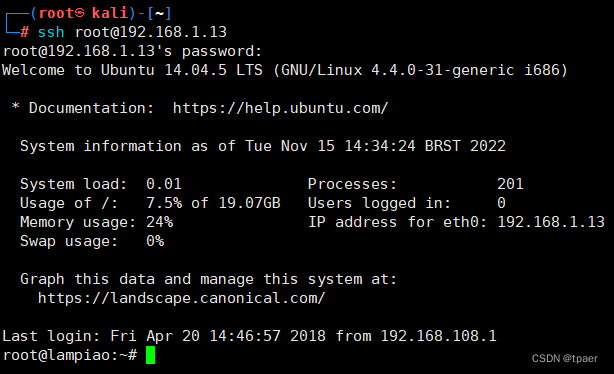This screenshot has height=374, width=614.
Task: Click the root@lampiao shell prompt
Action: (70, 355)
